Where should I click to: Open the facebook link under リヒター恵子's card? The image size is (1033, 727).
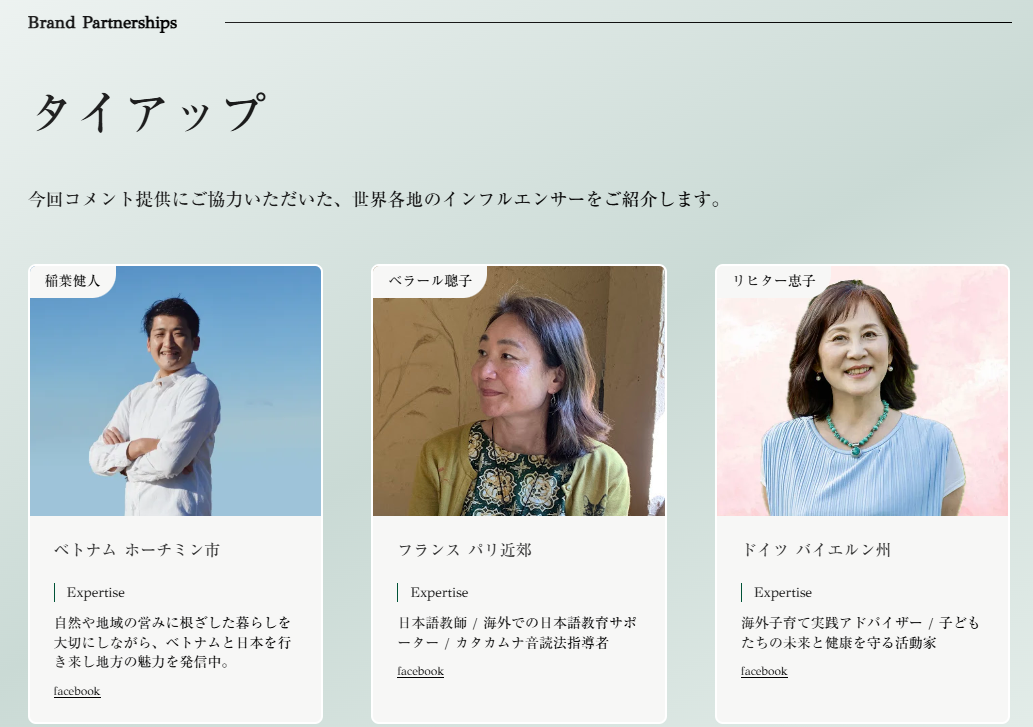(764, 671)
